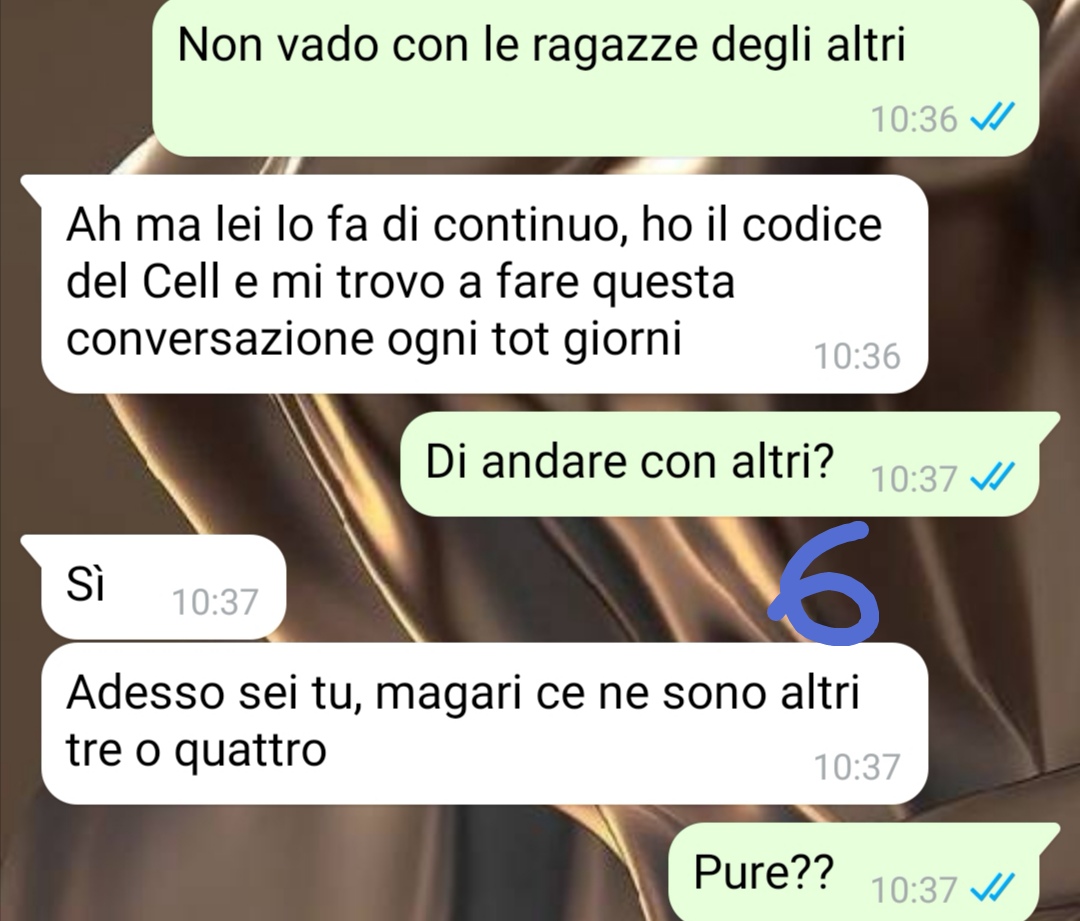Tap the words 'conversazione ogni tot giorni'
Image resolution: width=1080 pixels, height=921 pixels.
374,339
